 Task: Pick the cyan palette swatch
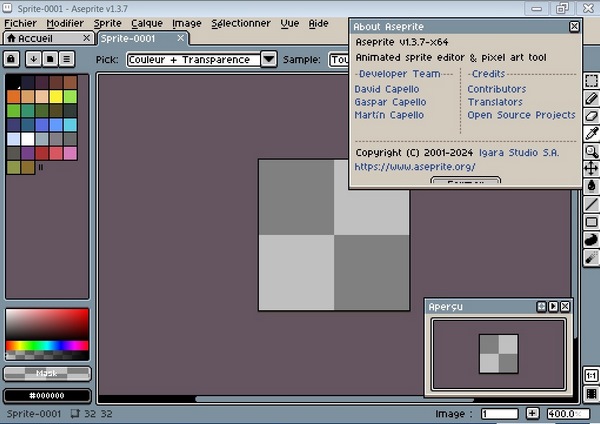[x=70, y=125]
